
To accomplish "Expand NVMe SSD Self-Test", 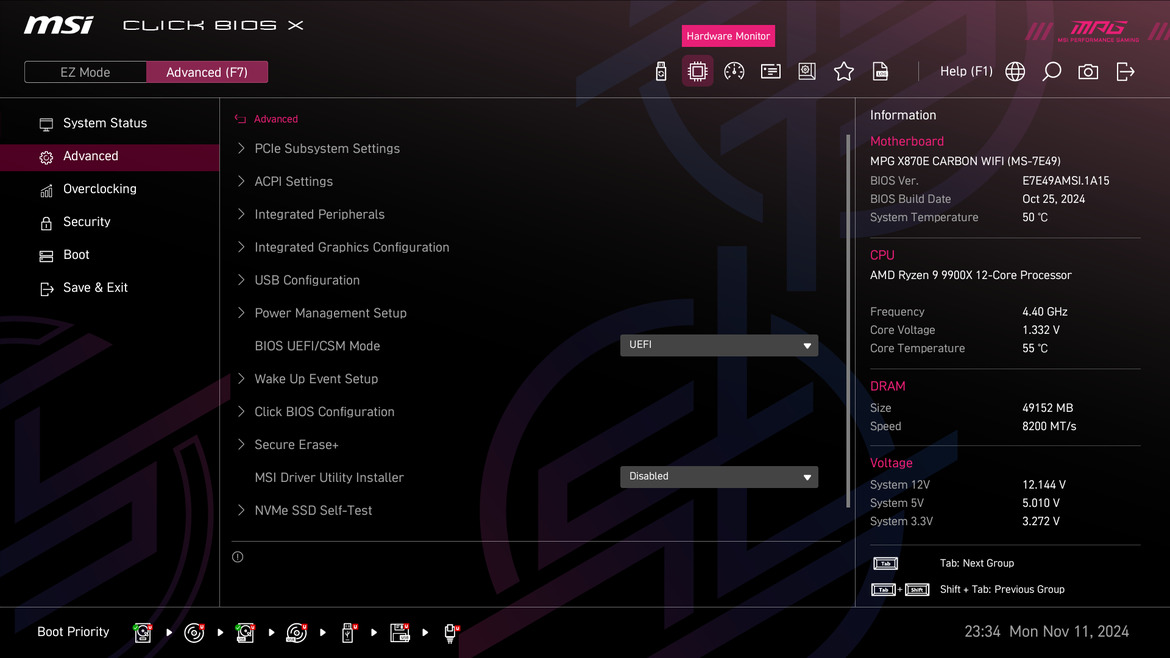I will [x=313, y=510].
